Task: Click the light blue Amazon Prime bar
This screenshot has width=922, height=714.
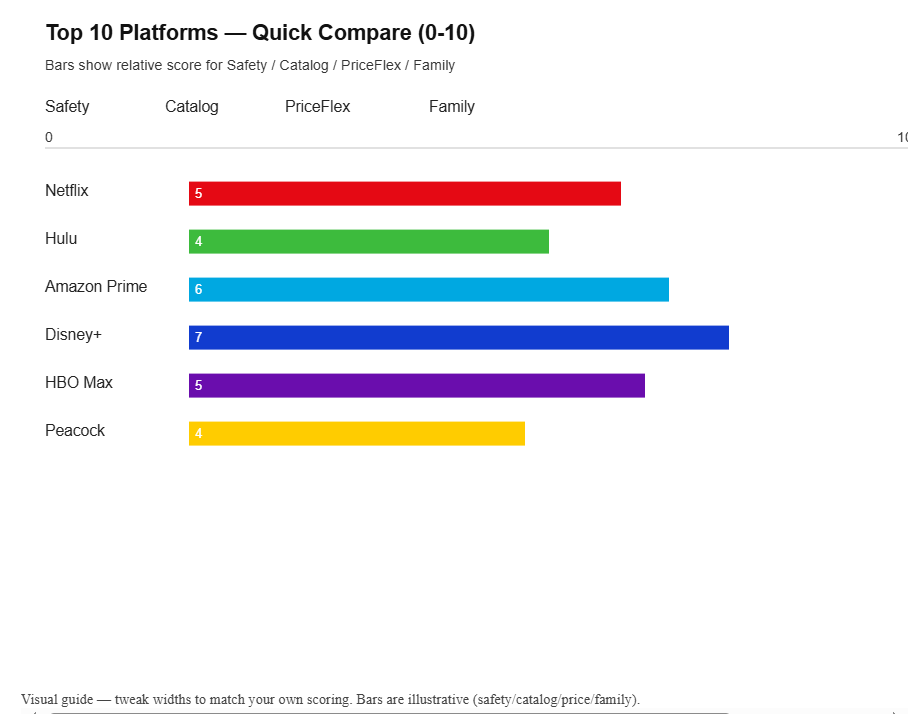Action: [x=429, y=289]
